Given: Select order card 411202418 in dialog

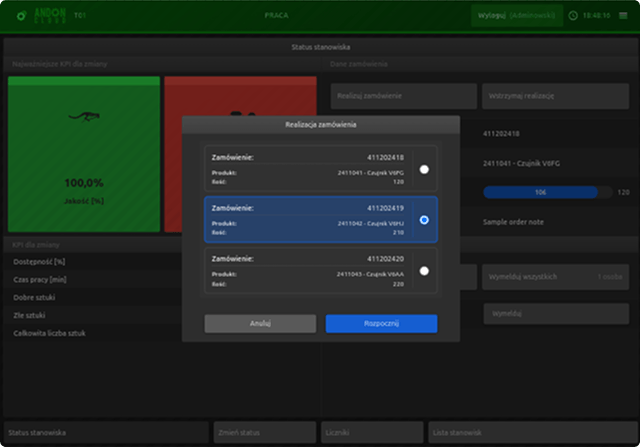Looking at the screenshot, I should point(320,169).
